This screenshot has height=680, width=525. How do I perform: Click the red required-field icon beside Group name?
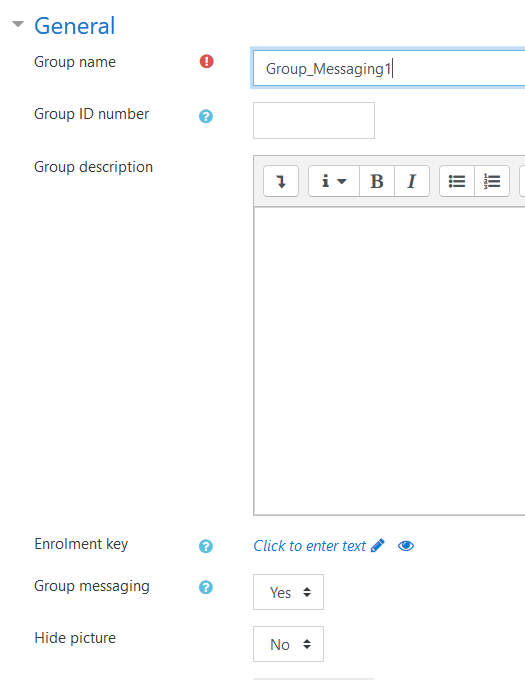pyautogui.click(x=206, y=62)
